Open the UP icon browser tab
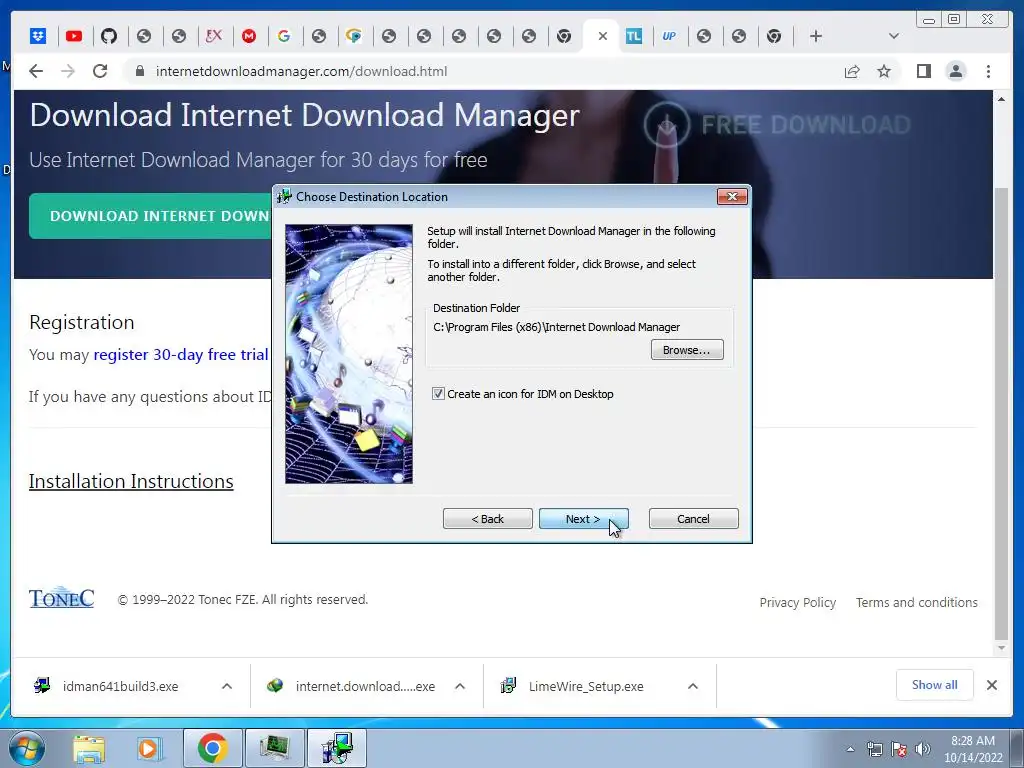1024x768 pixels. (669, 36)
